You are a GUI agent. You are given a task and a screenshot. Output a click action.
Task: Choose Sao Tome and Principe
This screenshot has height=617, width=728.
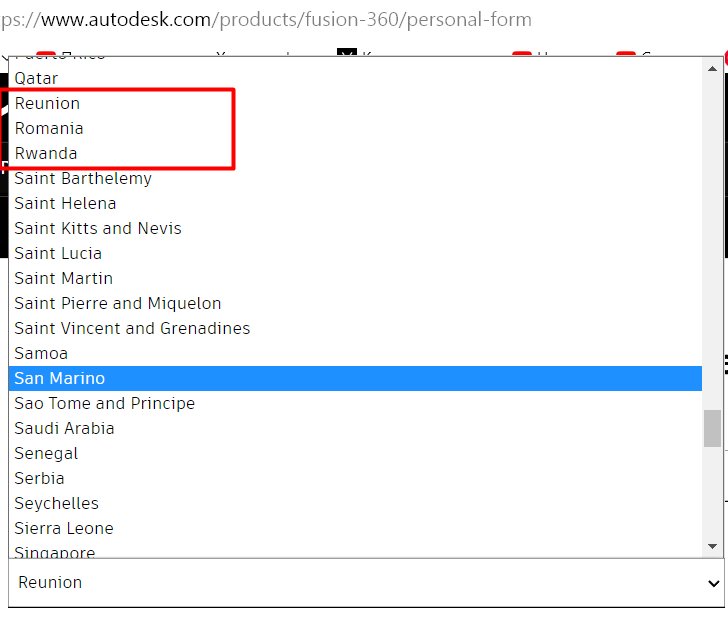(104, 403)
